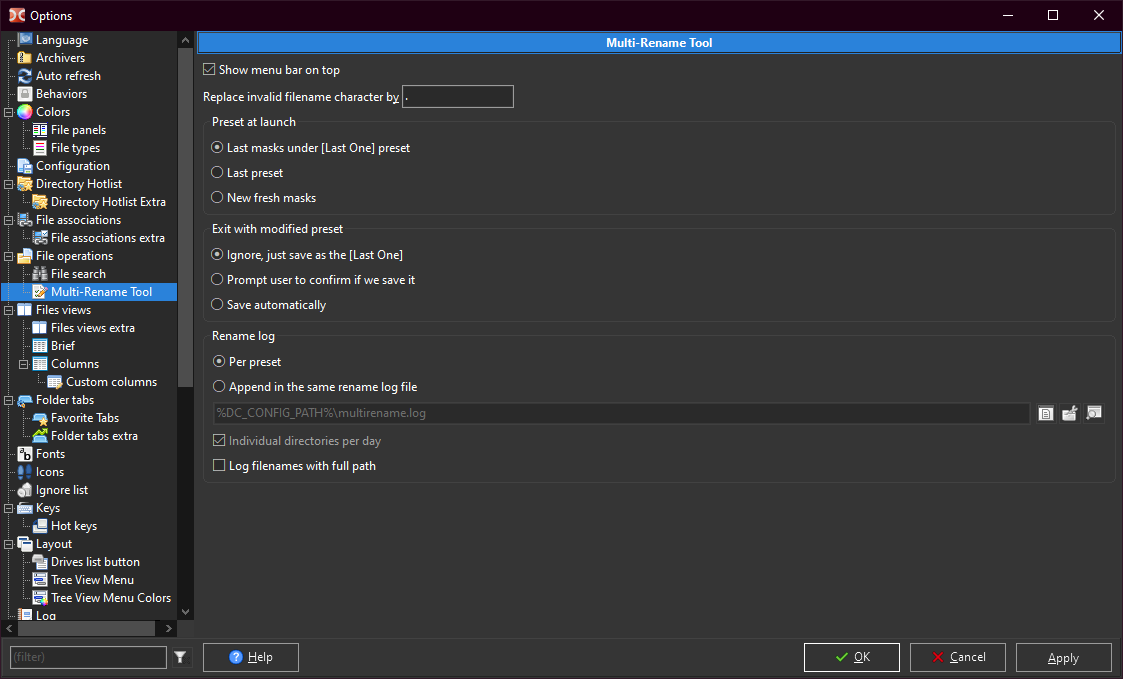Viewport: 1123px width, 679px height.
Task: Open the Hot keys settings page
Action: (x=73, y=526)
